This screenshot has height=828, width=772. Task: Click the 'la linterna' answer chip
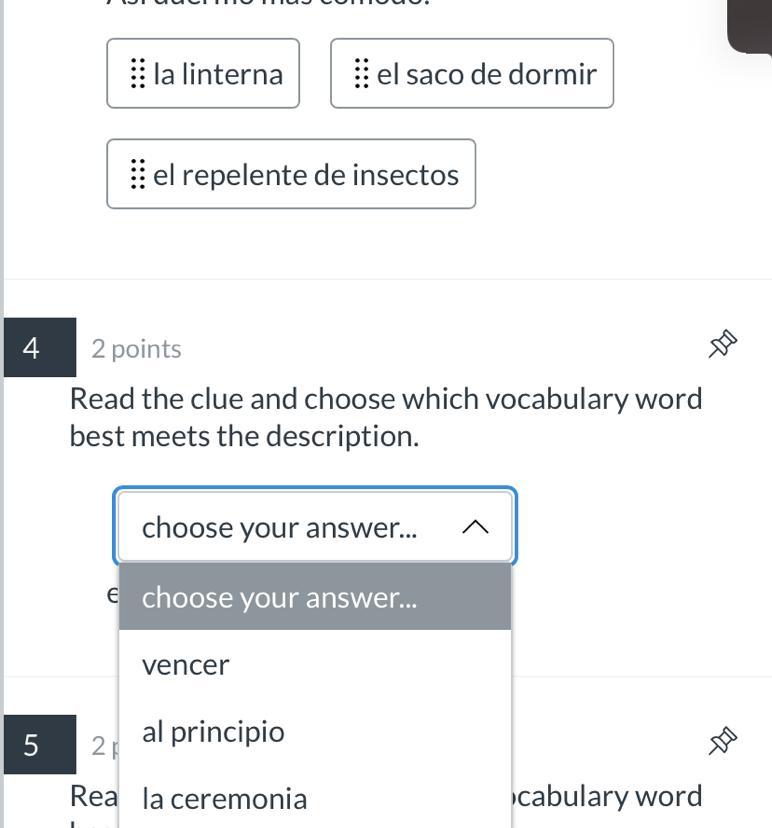[218, 74]
